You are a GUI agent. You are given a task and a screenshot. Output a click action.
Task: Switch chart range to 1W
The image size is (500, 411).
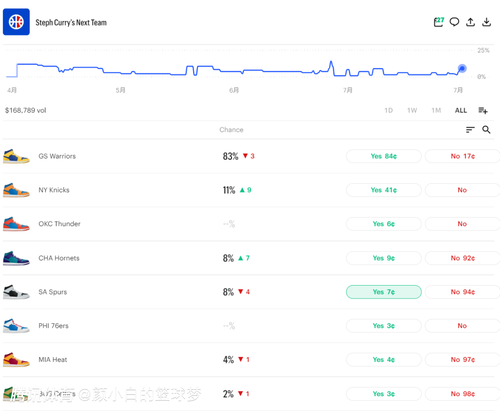pyautogui.click(x=412, y=110)
